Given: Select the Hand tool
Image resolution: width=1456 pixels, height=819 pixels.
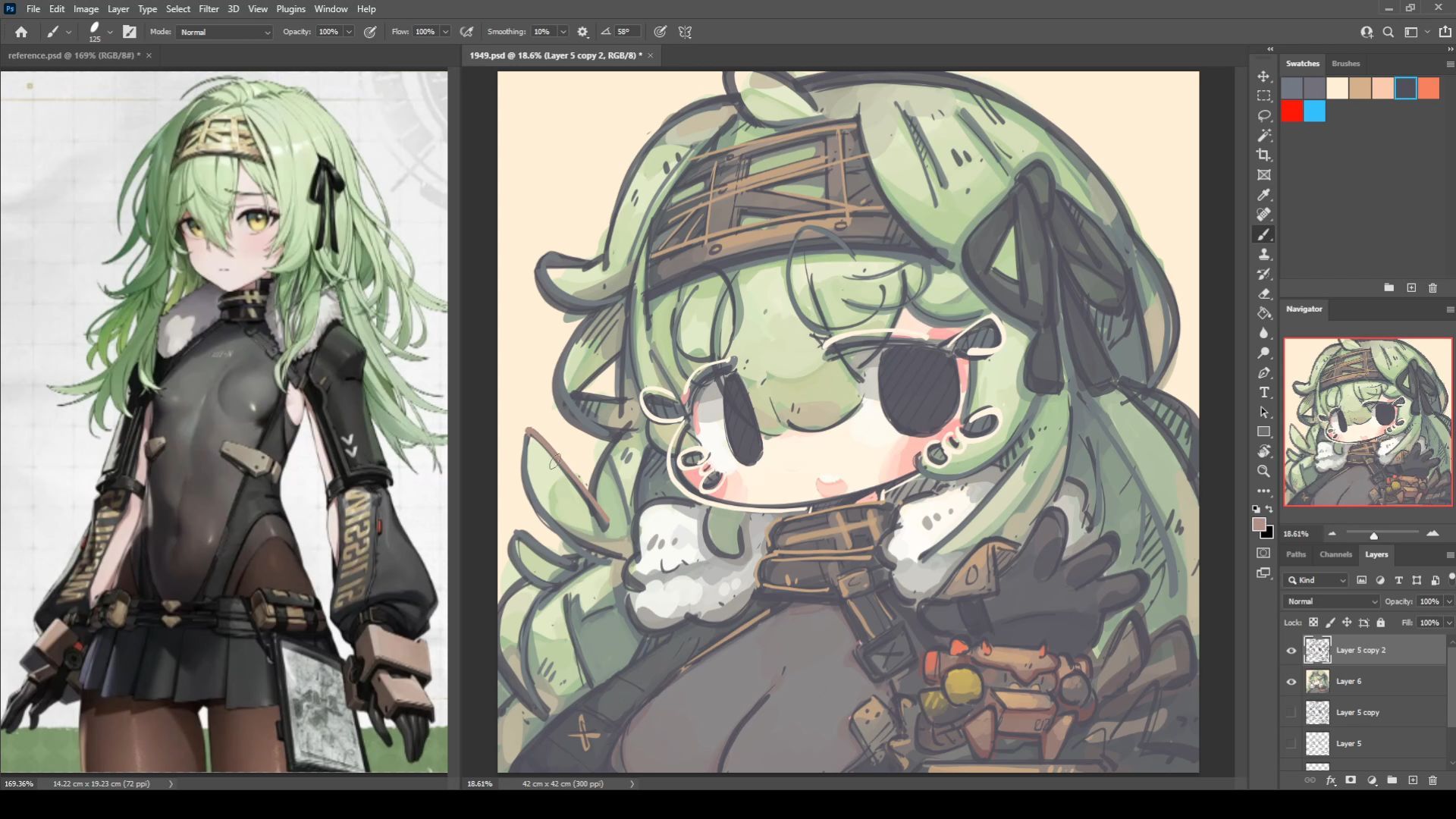Looking at the screenshot, I should pos(1263,451).
